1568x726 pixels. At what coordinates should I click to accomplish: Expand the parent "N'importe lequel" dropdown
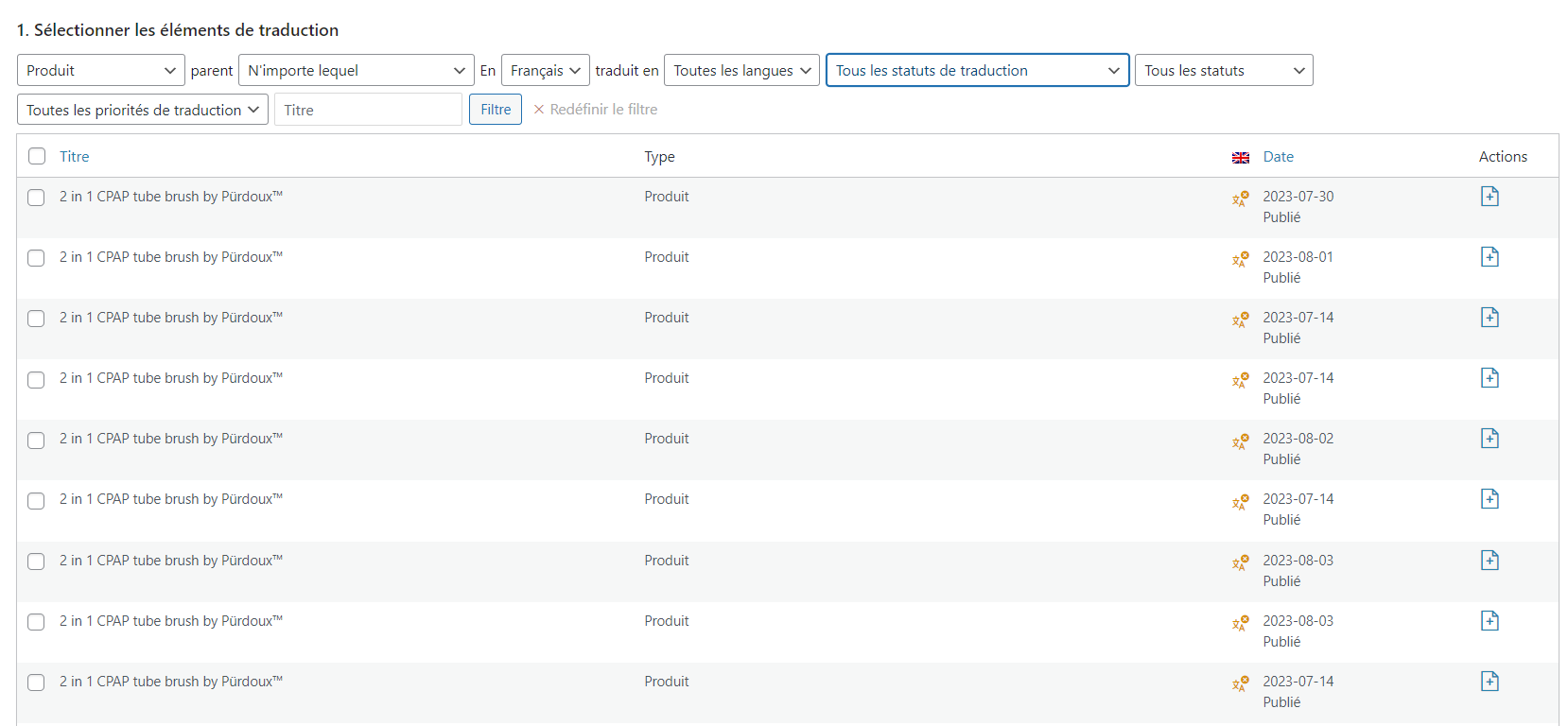coord(356,70)
